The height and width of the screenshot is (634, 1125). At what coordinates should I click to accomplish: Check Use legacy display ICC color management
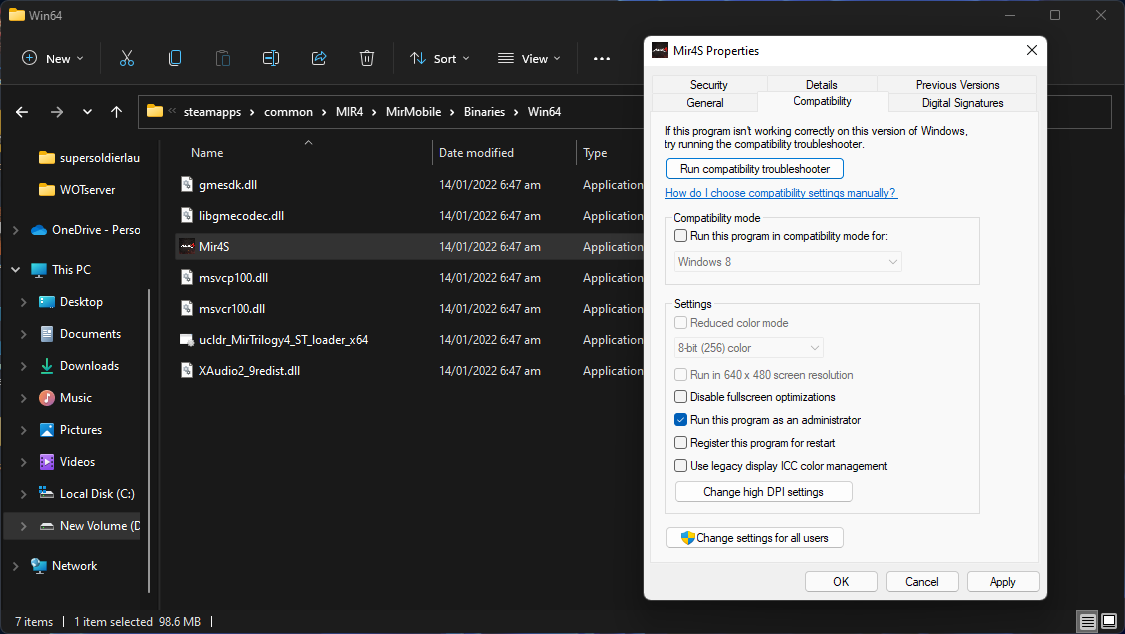click(x=680, y=465)
